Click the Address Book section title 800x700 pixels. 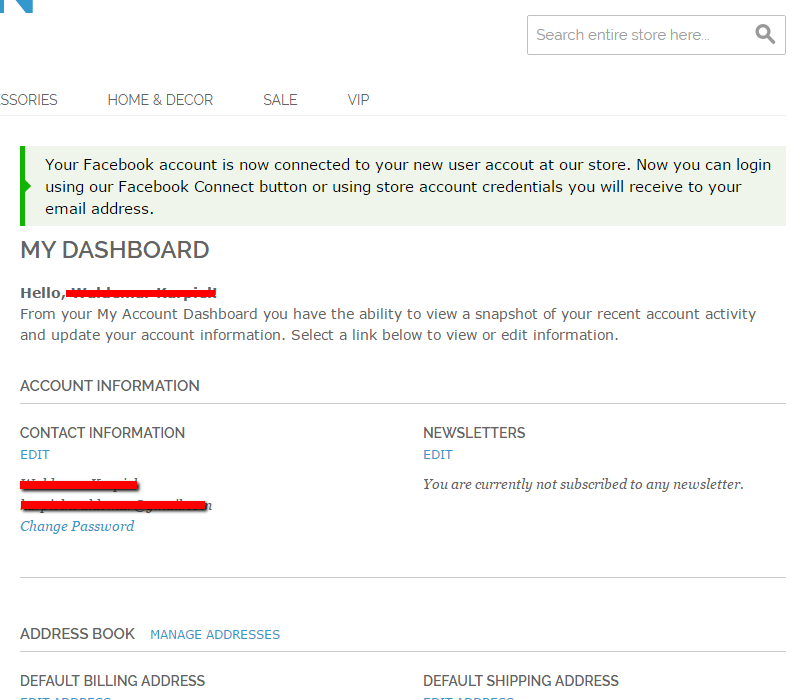77,634
